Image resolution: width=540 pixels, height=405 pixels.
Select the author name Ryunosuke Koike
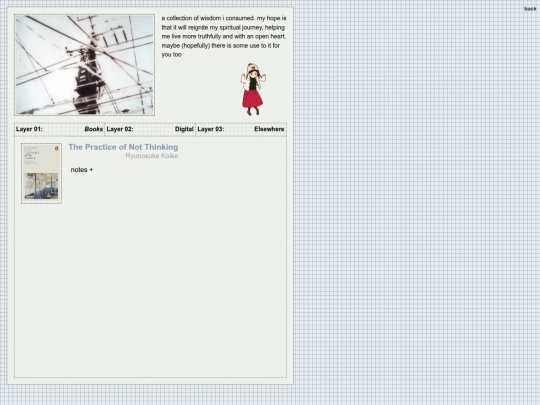pyautogui.click(x=152, y=156)
